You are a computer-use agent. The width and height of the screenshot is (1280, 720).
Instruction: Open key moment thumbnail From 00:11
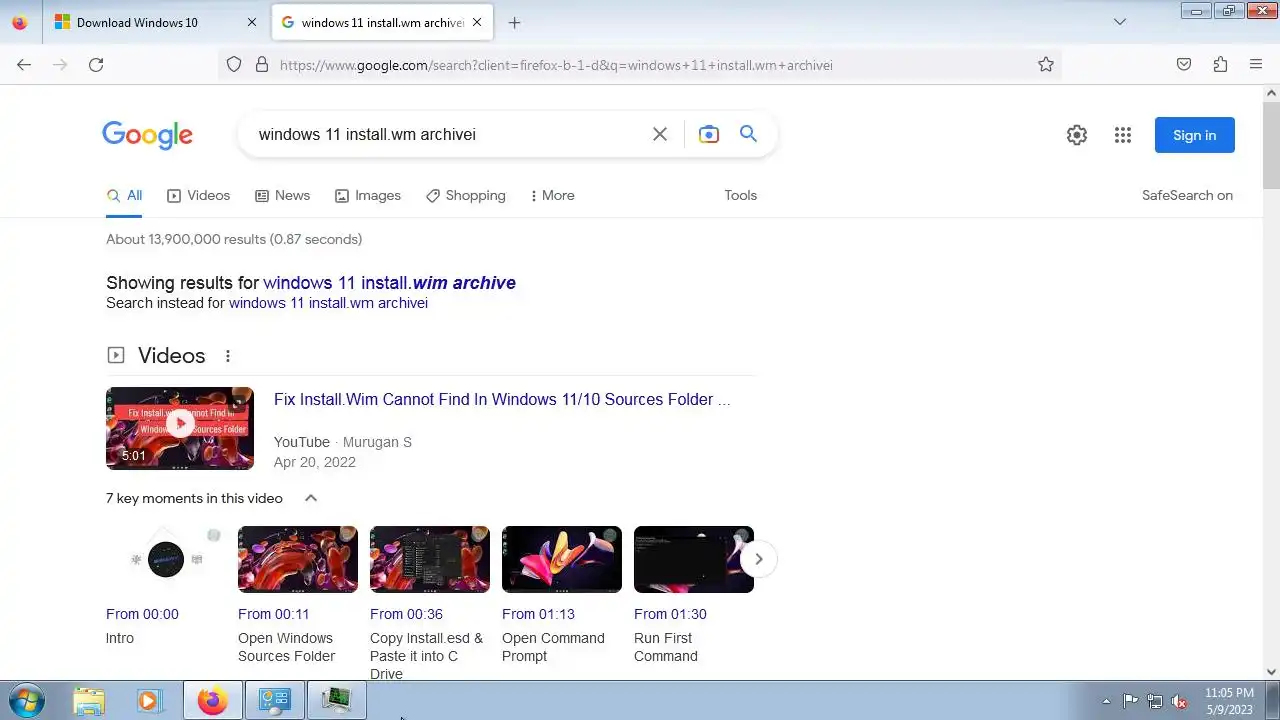(x=298, y=559)
